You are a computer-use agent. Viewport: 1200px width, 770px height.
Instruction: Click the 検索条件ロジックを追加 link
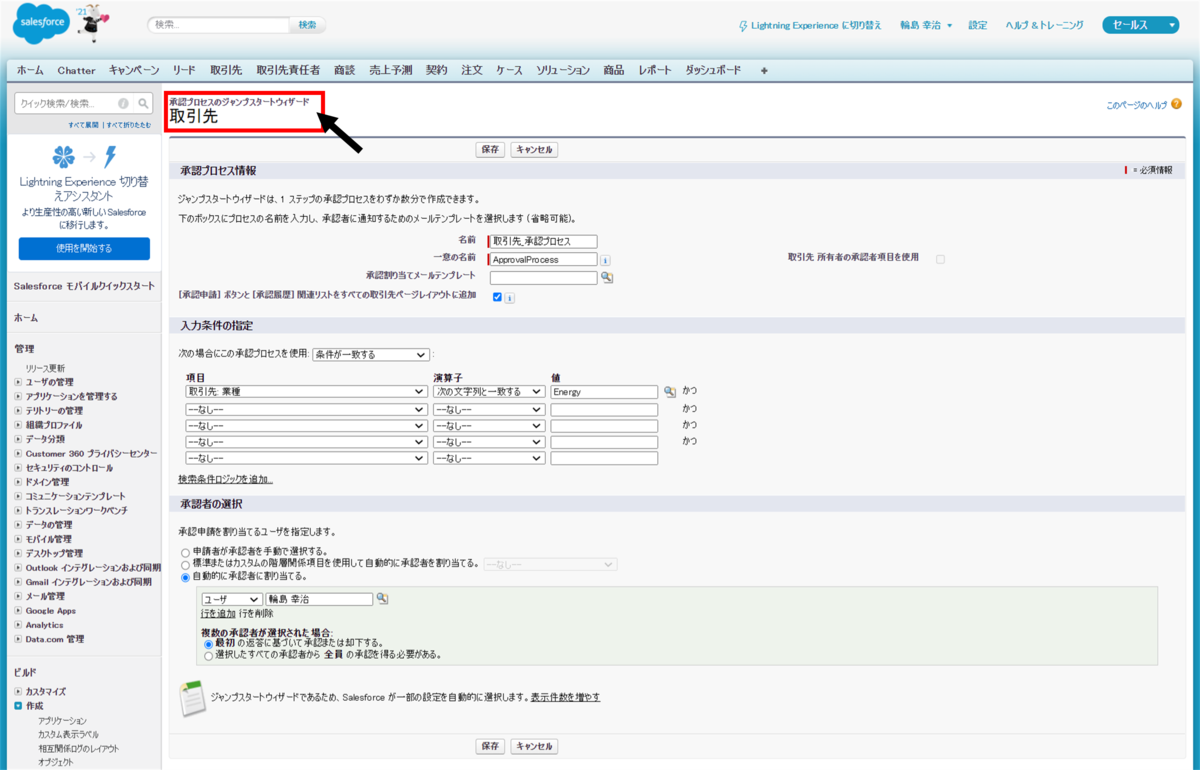226,479
